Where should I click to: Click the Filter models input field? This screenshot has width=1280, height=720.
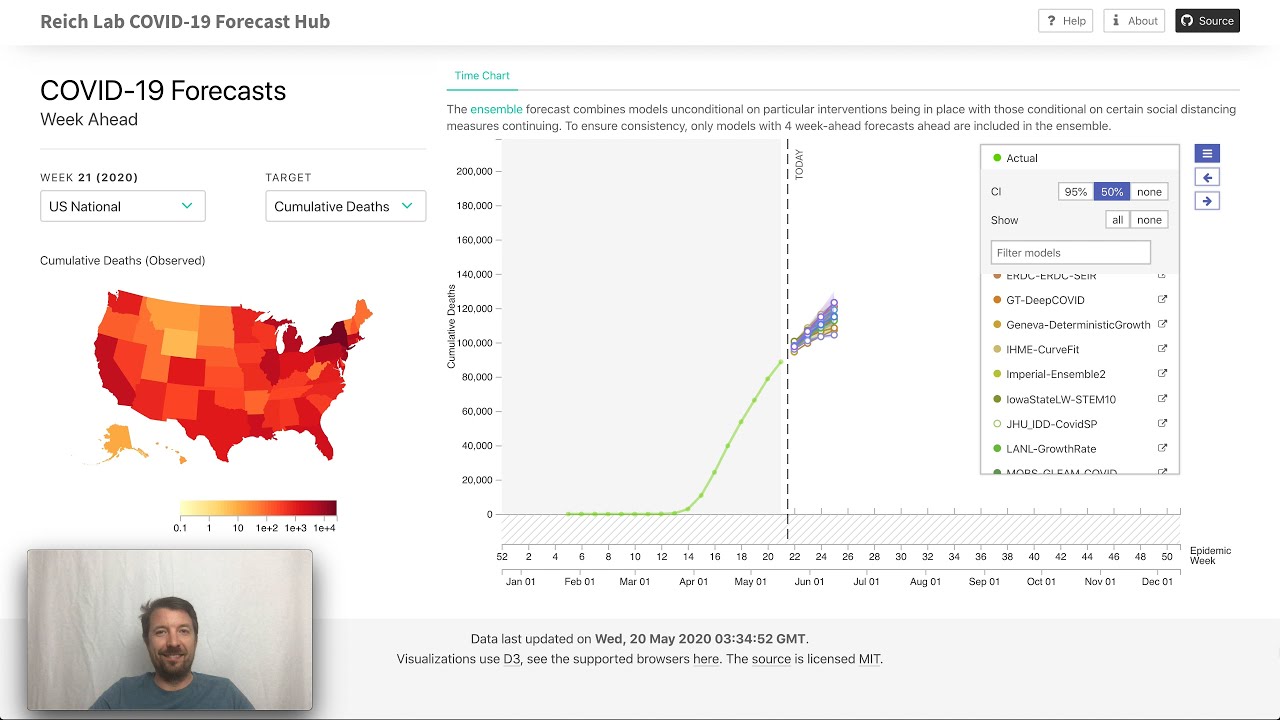pos(1070,253)
